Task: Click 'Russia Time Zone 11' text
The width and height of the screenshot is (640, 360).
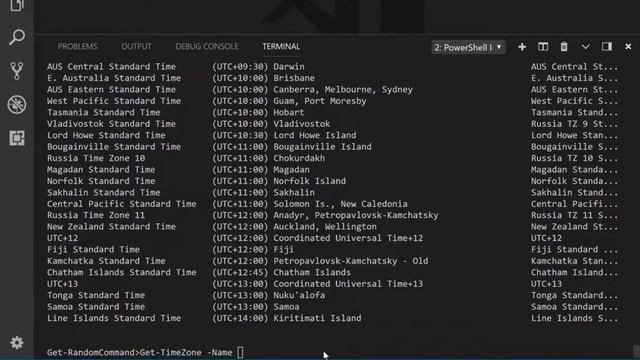Action: click(96, 215)
